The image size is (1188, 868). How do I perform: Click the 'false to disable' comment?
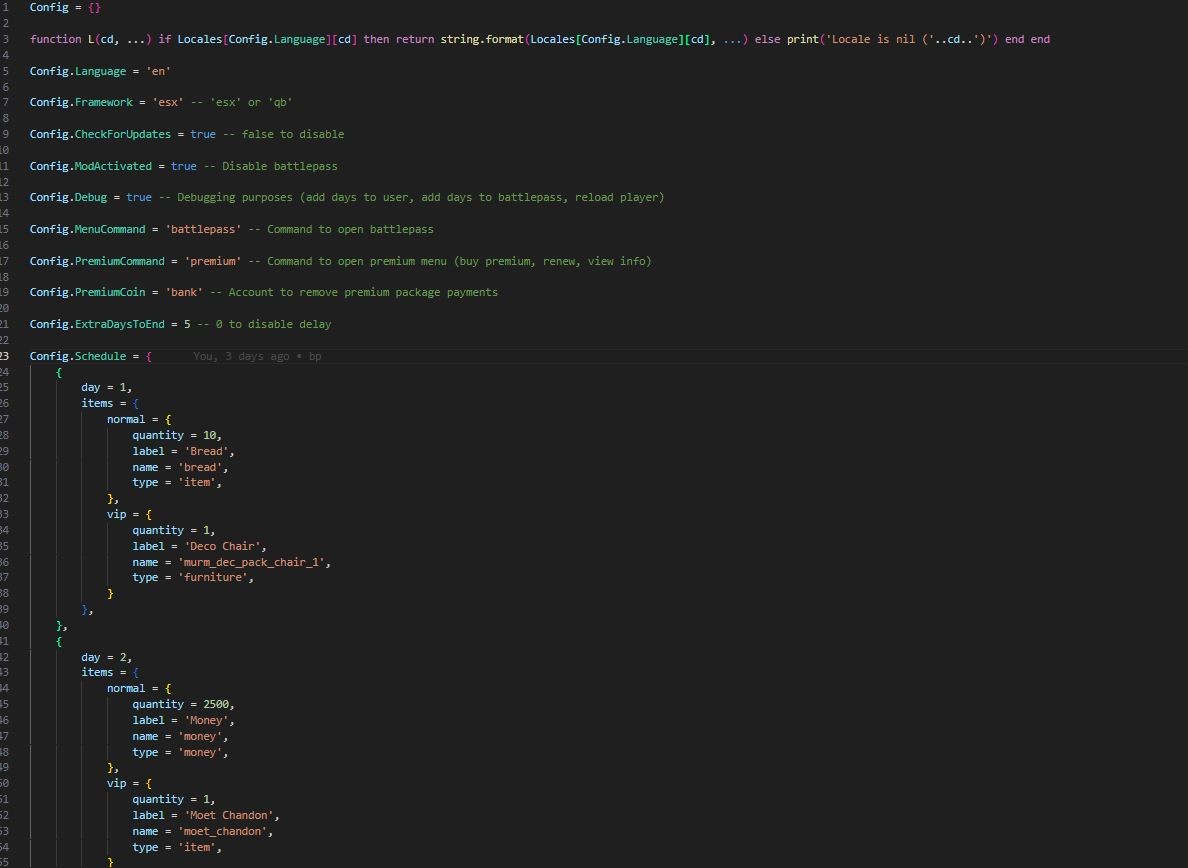click(x=292, y=134)
